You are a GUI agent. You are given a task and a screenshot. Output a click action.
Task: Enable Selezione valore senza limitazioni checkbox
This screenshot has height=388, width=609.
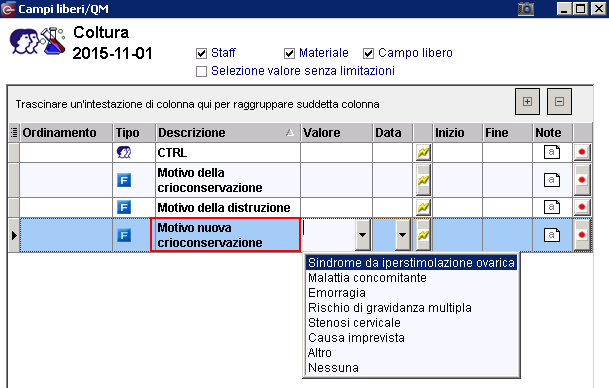pos(201,71)
